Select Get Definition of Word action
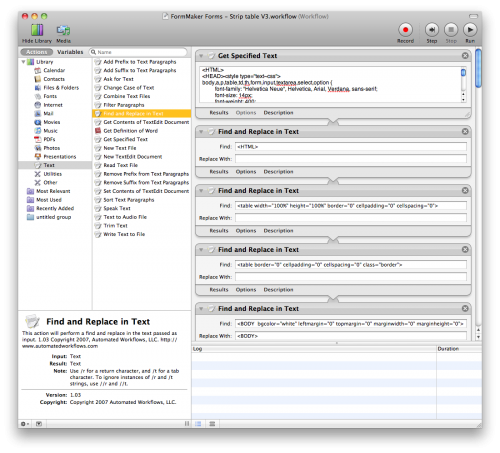This screenshot has width=500, height=453. tap(131, 131)
